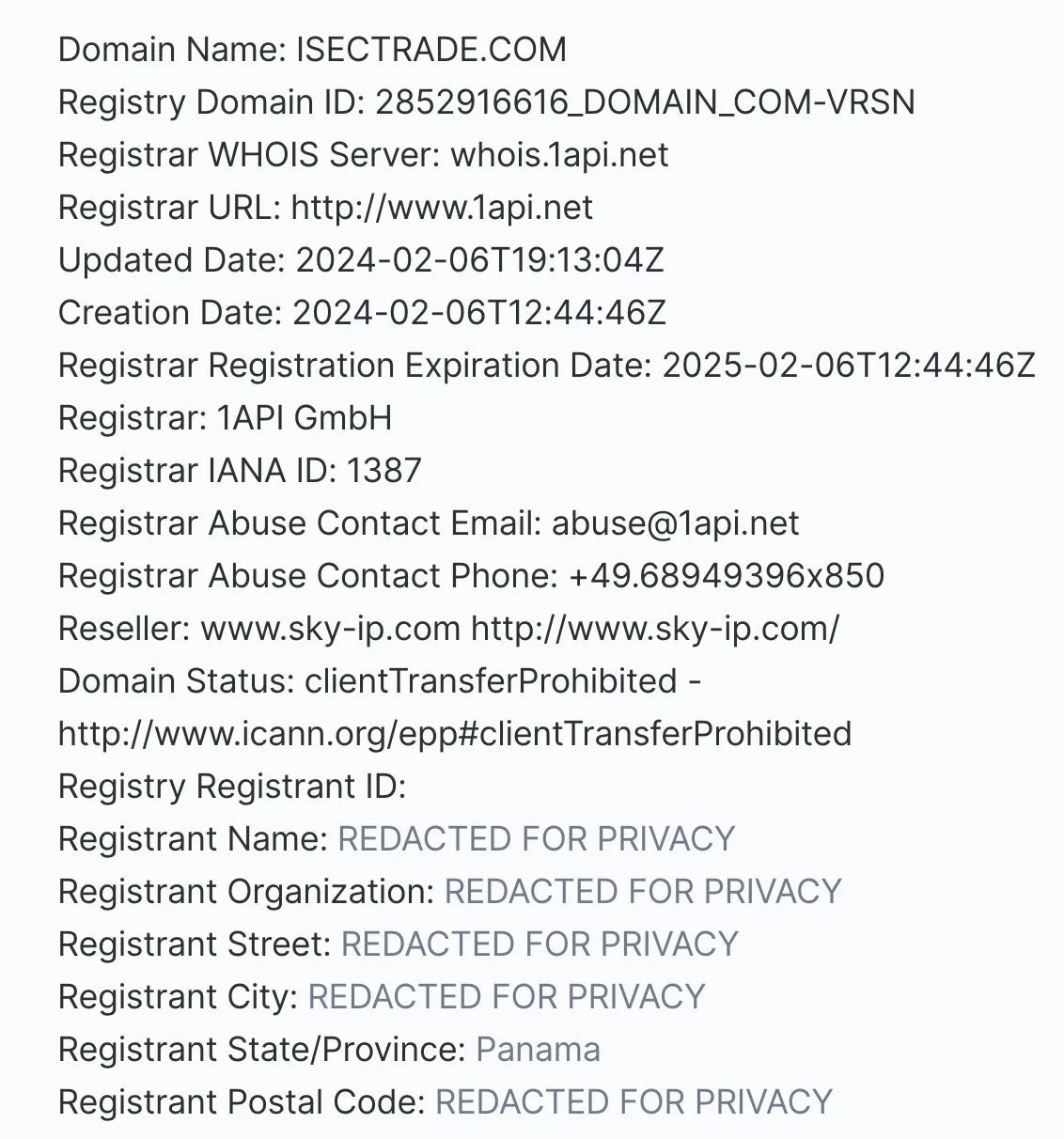Click the Registrant Name redacted value
Image resolution: width=1064 pixels, height=1139 pixels.
tap(537, 839)
